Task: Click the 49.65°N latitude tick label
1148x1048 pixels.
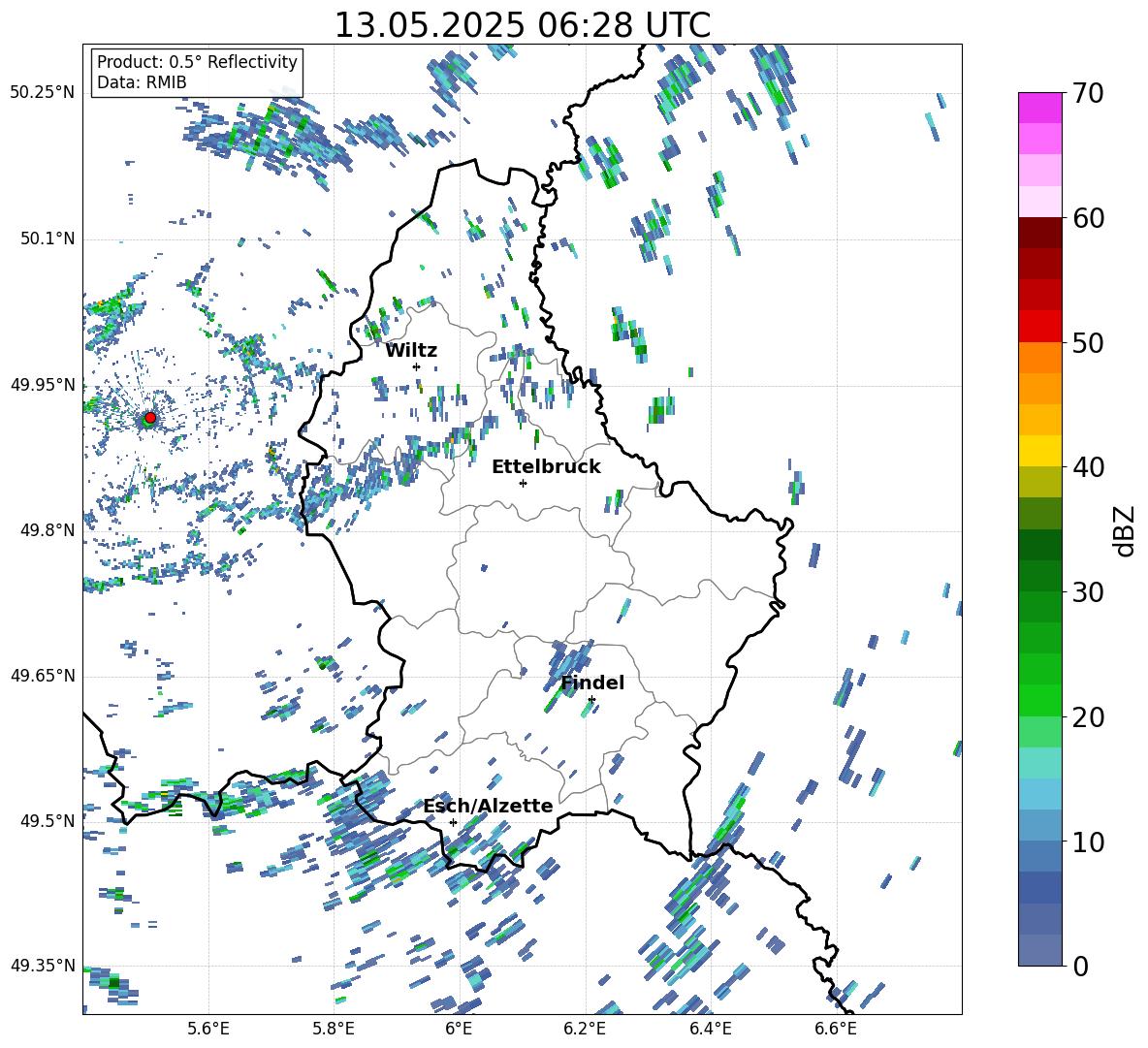Action: click(x=43, y=675)
